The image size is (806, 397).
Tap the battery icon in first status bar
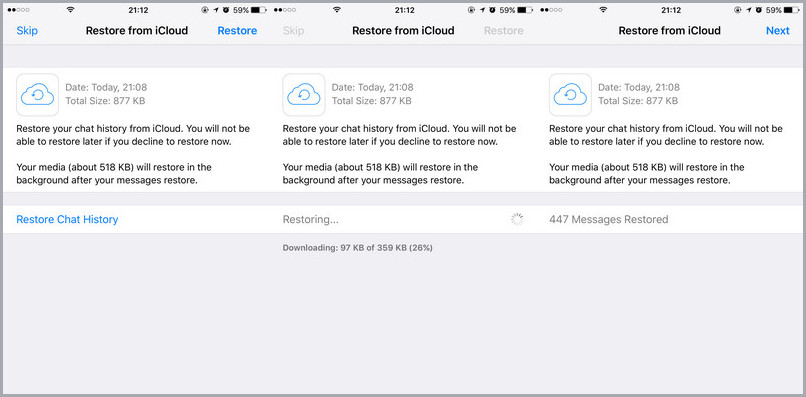click(259, 10)
